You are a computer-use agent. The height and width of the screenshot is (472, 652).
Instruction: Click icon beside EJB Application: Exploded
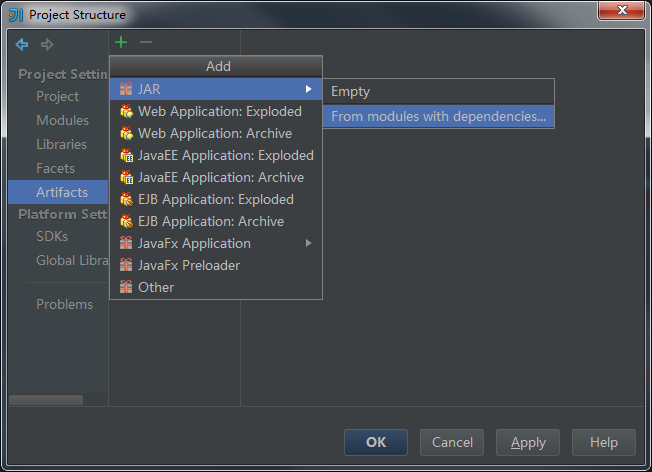(x=126, y=199)
